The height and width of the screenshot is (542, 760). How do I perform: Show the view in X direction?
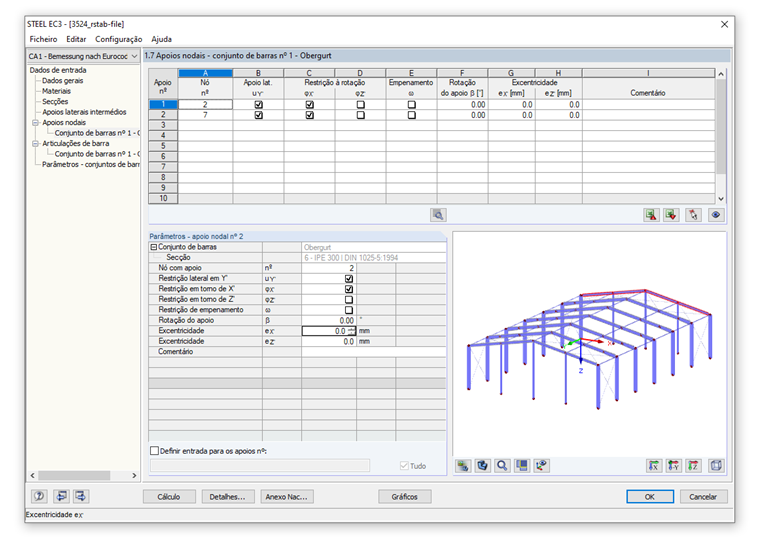click(654, 466)
